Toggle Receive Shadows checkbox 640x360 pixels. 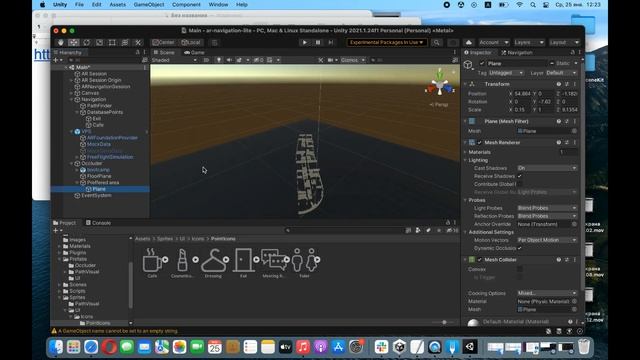tap(520, 176)
